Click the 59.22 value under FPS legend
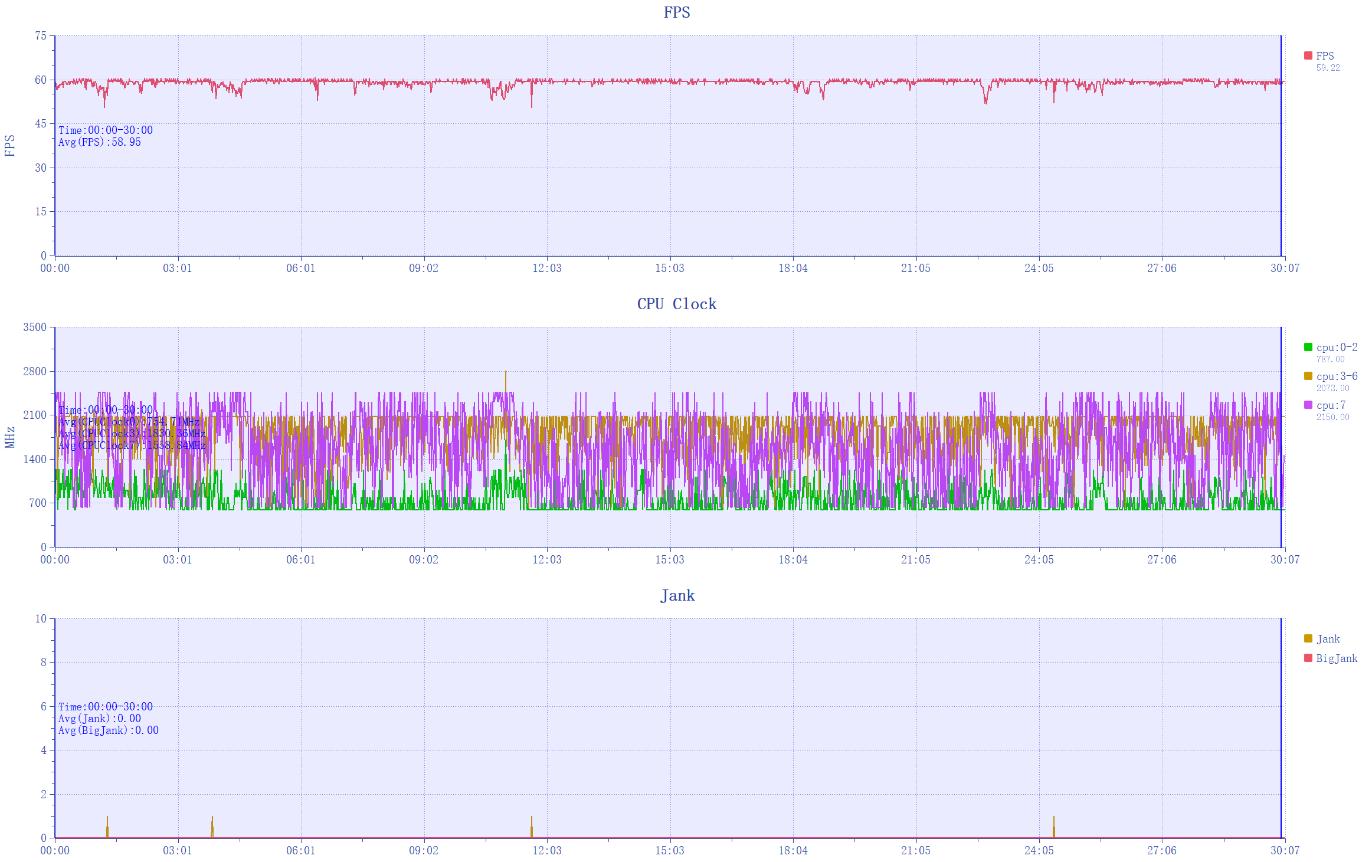Screen dimensions: 1372x862 (1328, 67)
